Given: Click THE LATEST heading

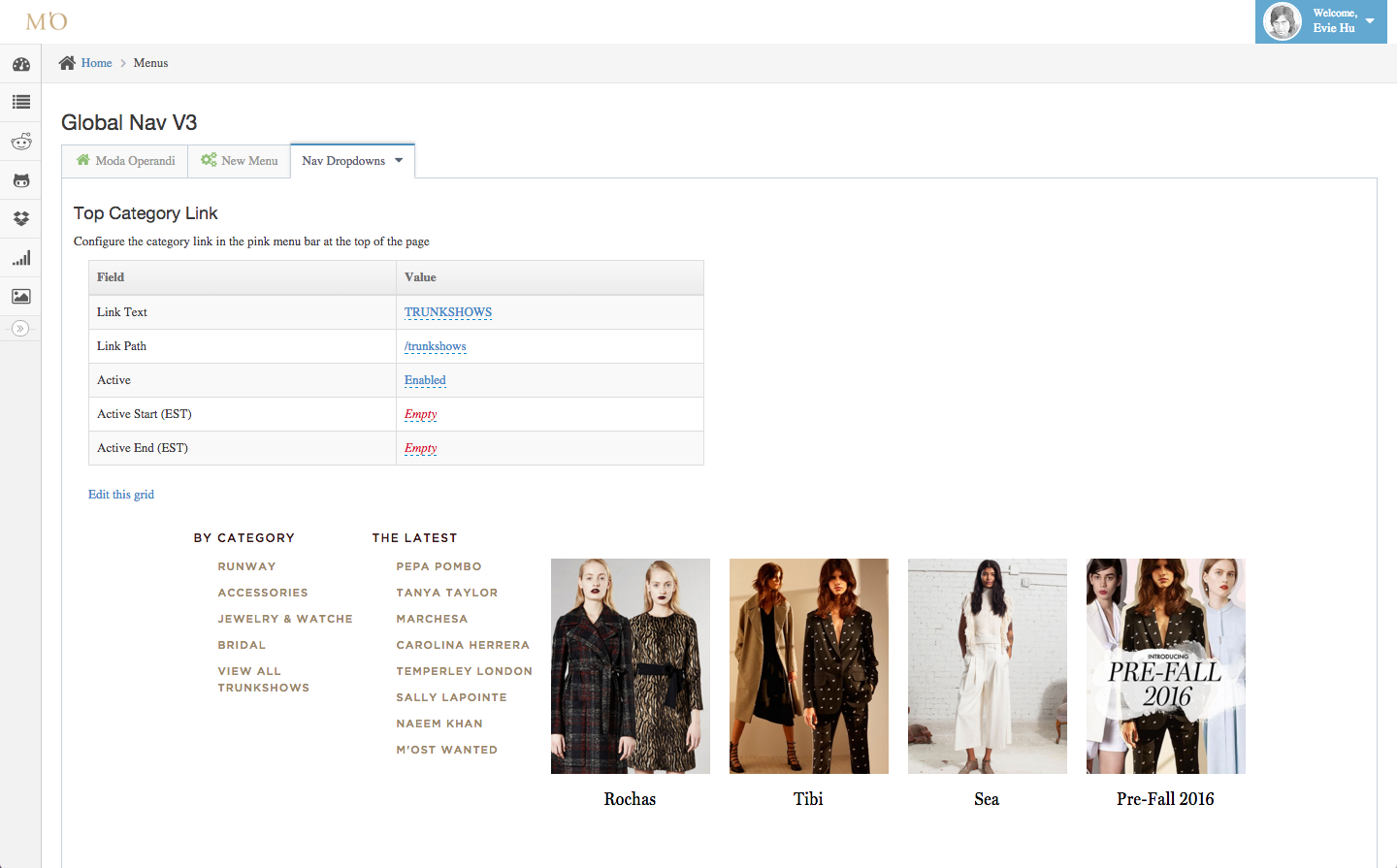Looking at the screenshot, I should click(x=414, y=538).
